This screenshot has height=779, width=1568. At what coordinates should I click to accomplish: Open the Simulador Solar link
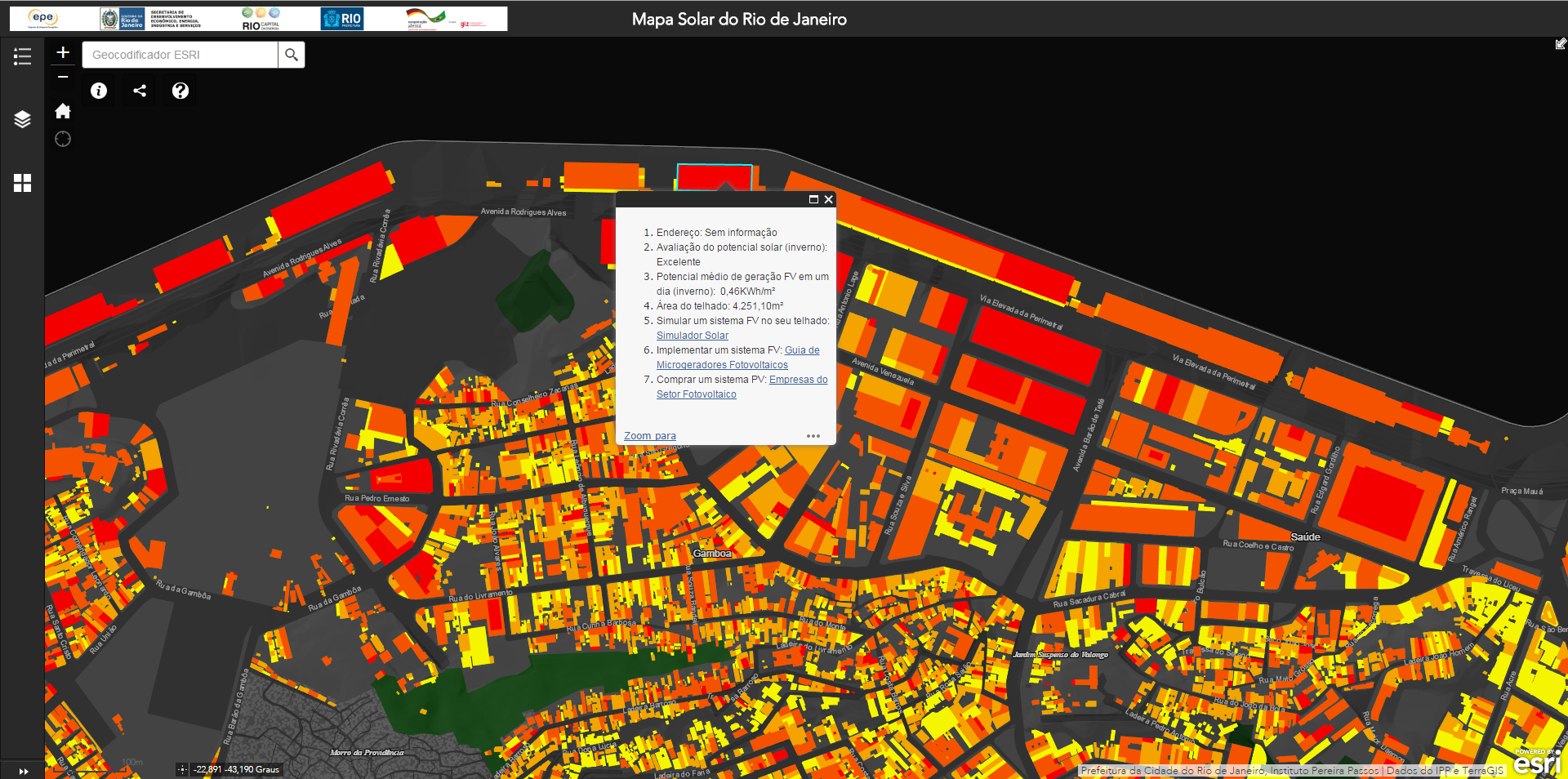tap(693, 336)
